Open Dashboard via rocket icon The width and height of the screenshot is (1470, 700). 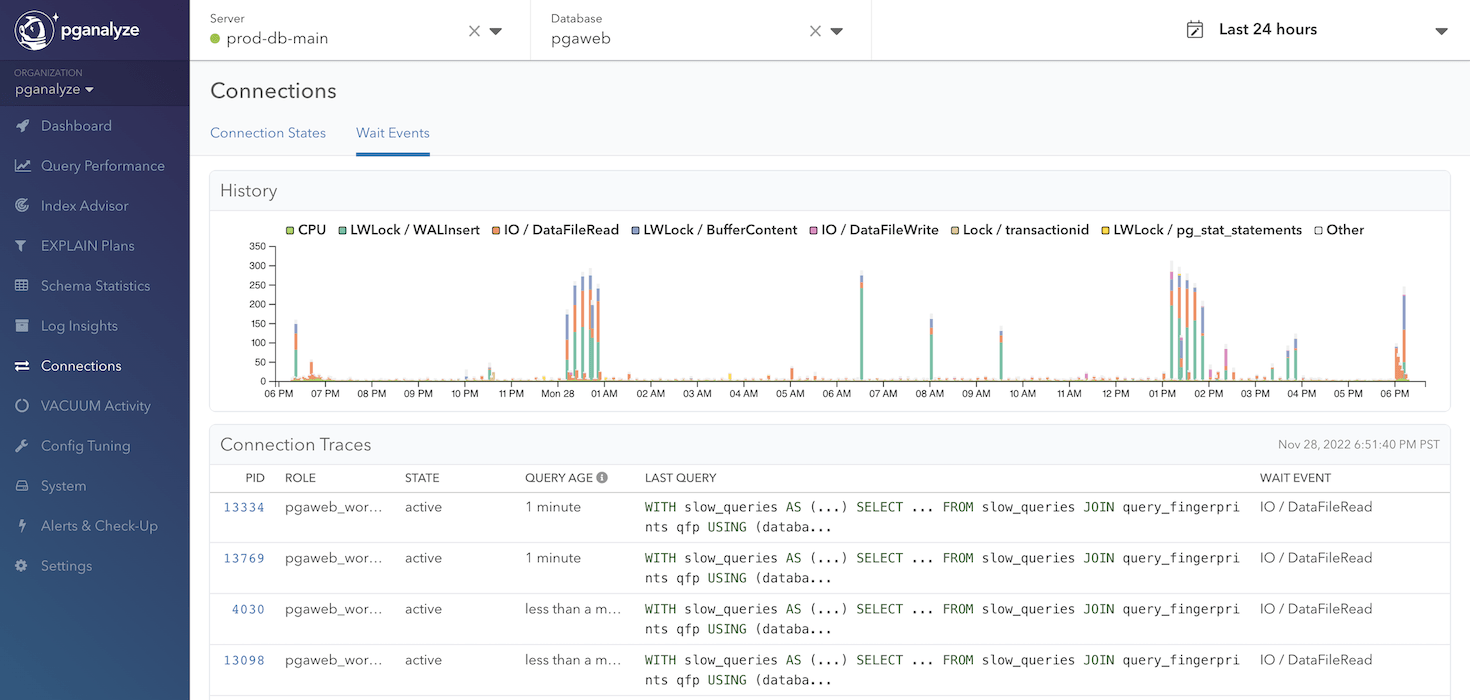pos(22,126)
